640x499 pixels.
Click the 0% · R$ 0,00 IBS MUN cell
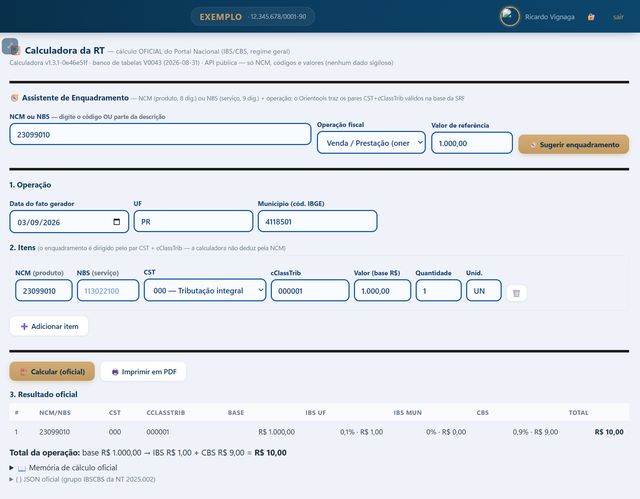tap(446, 432)
